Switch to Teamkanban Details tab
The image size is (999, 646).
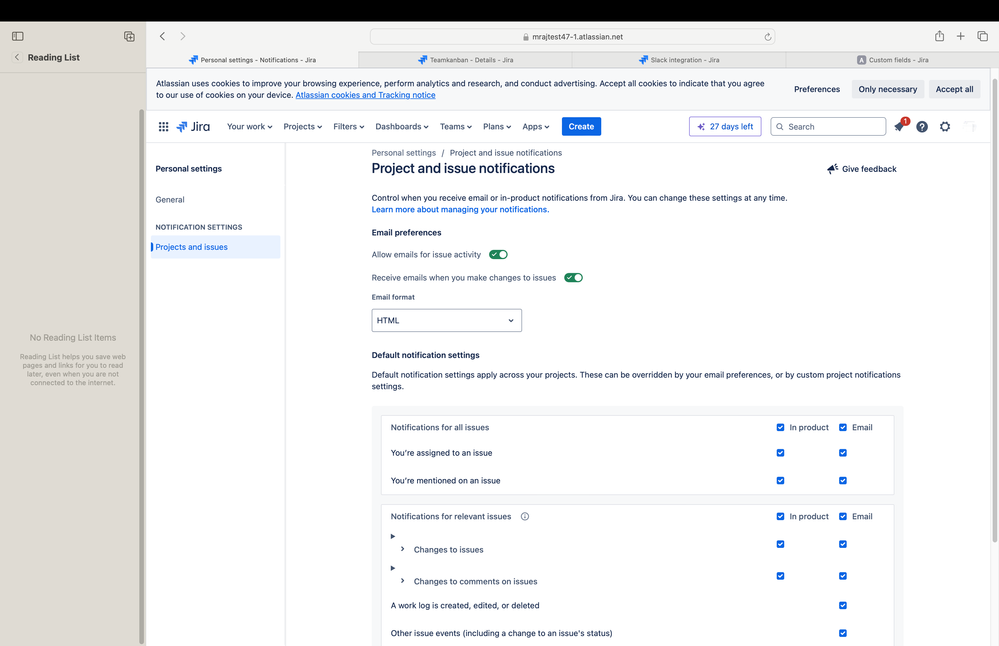click(466, 60)
